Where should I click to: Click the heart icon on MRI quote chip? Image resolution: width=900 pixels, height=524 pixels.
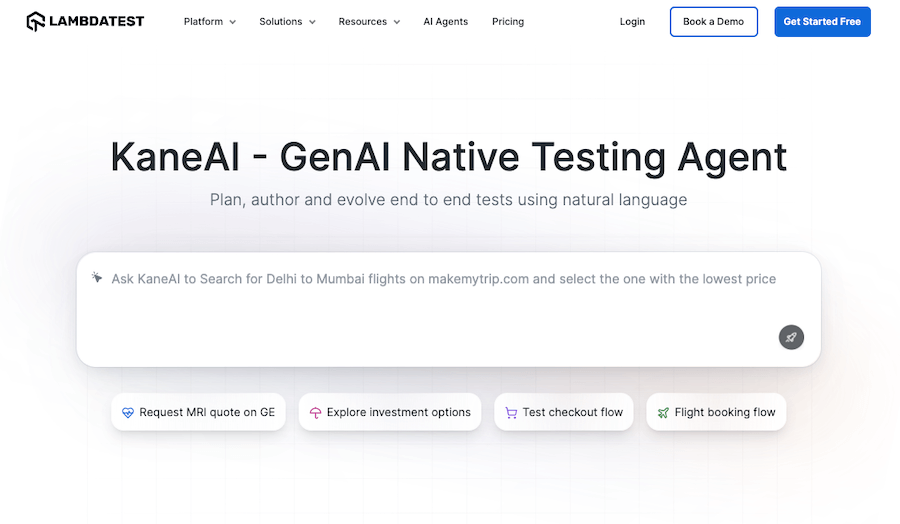pyautogui.click(x=128, y=412)
